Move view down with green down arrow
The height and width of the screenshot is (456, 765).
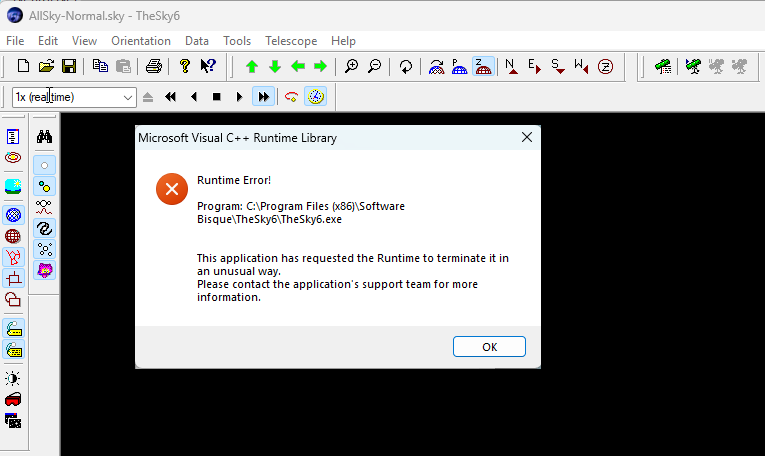(x=275, y=66)
